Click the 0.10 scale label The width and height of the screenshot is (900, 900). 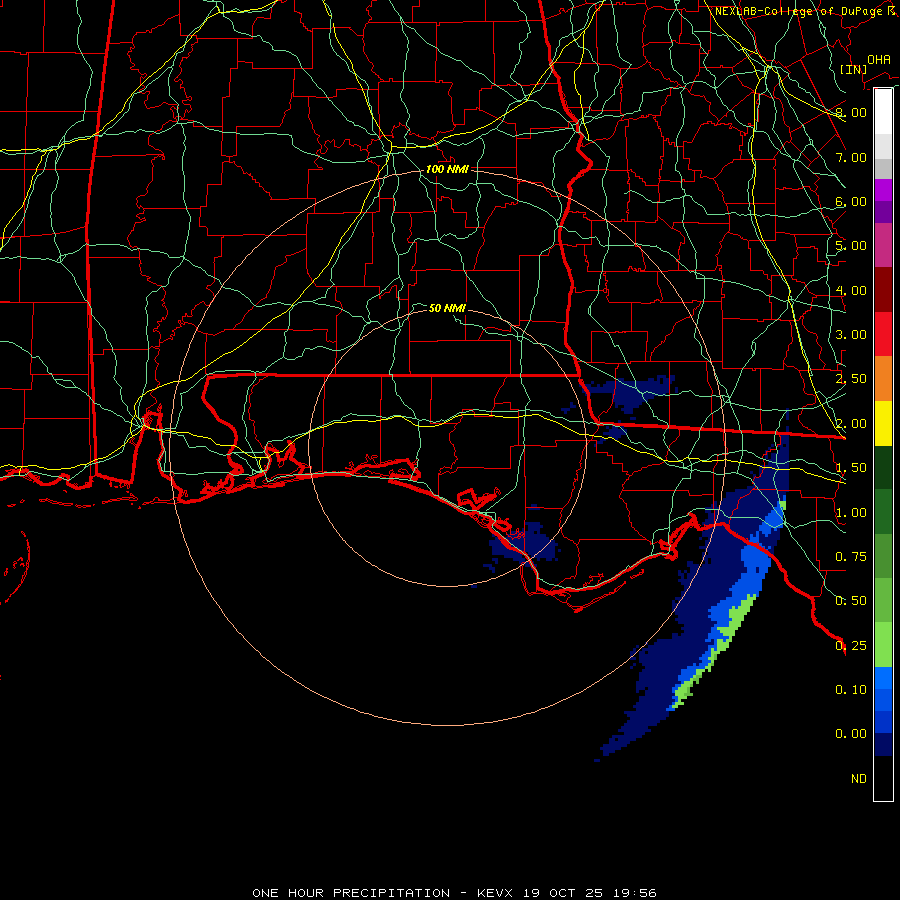click(x=851, y=690)
